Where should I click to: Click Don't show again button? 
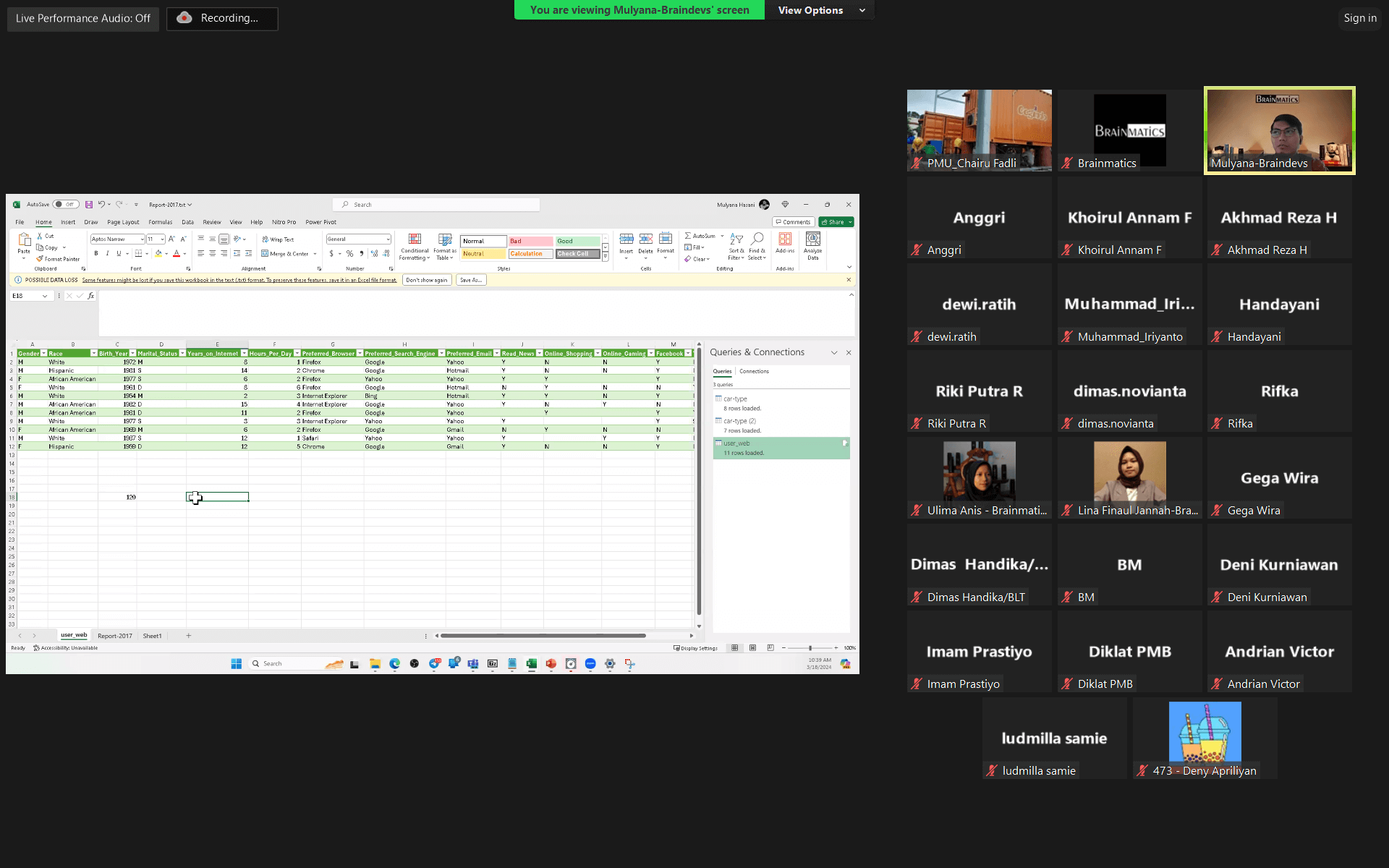pos(426,280)
